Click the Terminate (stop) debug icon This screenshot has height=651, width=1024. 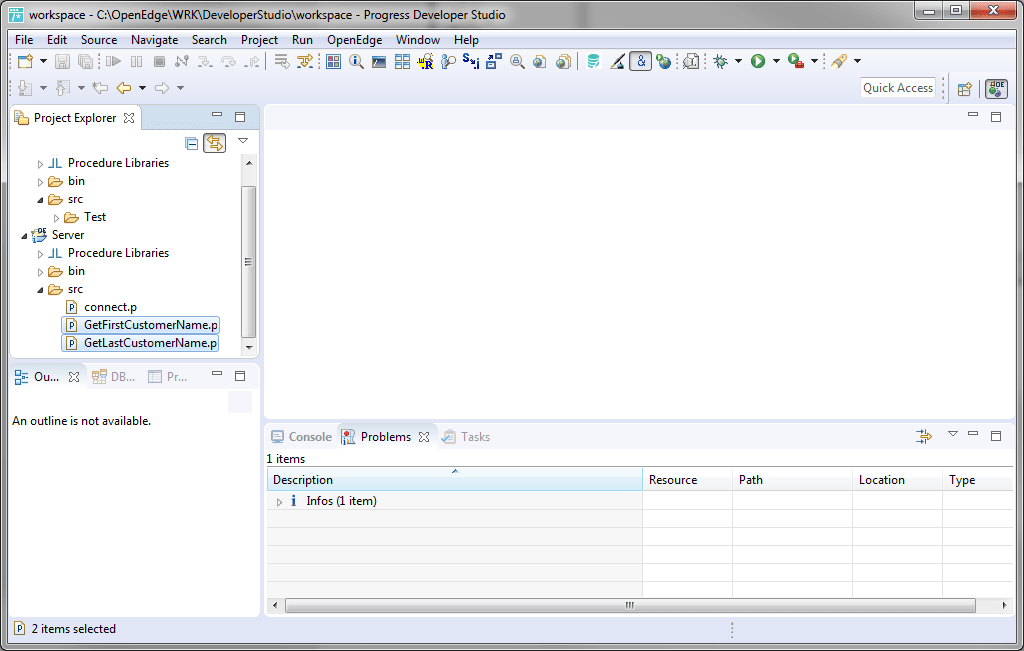coord(159,61)
